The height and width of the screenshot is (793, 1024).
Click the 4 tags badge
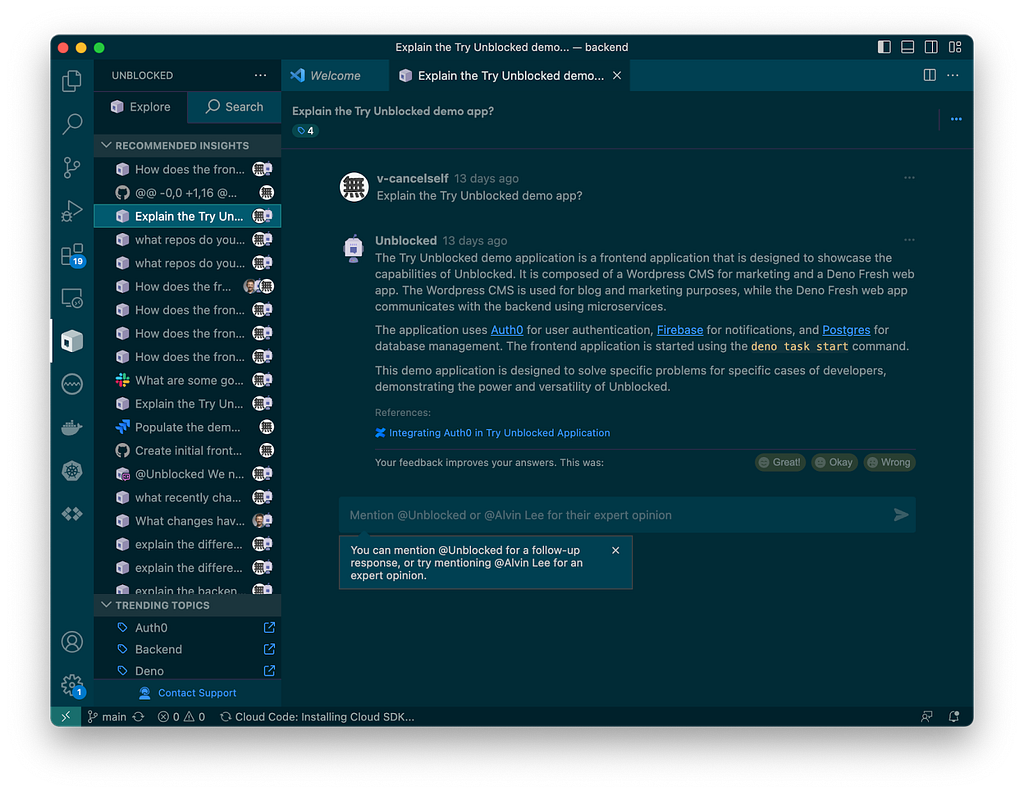305,131
